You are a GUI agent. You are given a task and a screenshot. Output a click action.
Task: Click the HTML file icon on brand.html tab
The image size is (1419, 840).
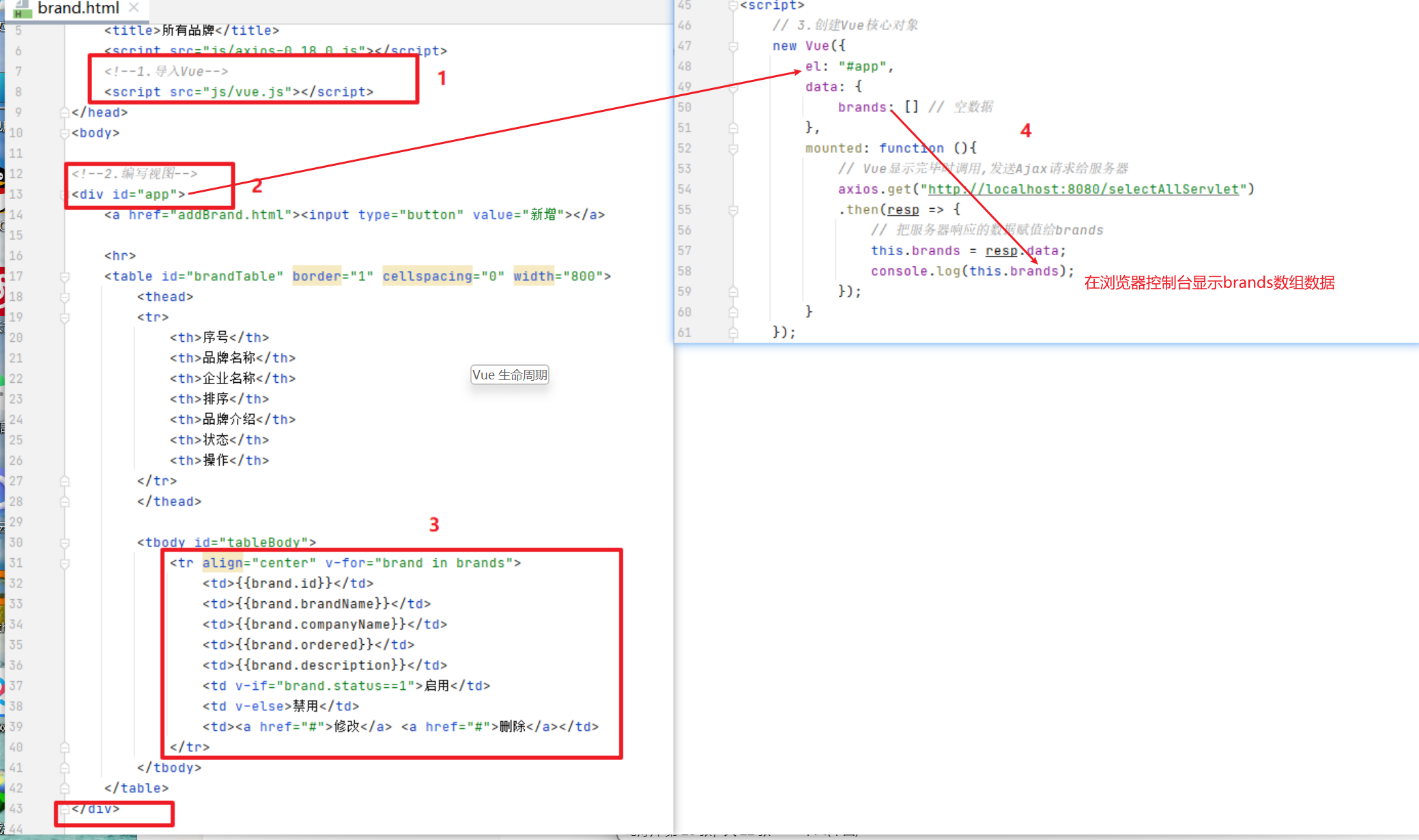click(22, 9)
